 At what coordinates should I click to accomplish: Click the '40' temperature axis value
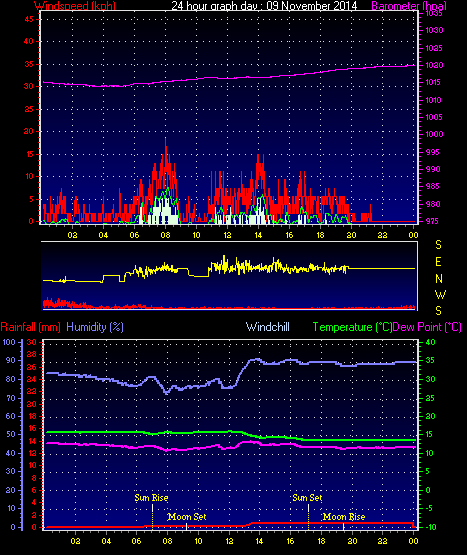pyautogui.click(x=430, y=342)
